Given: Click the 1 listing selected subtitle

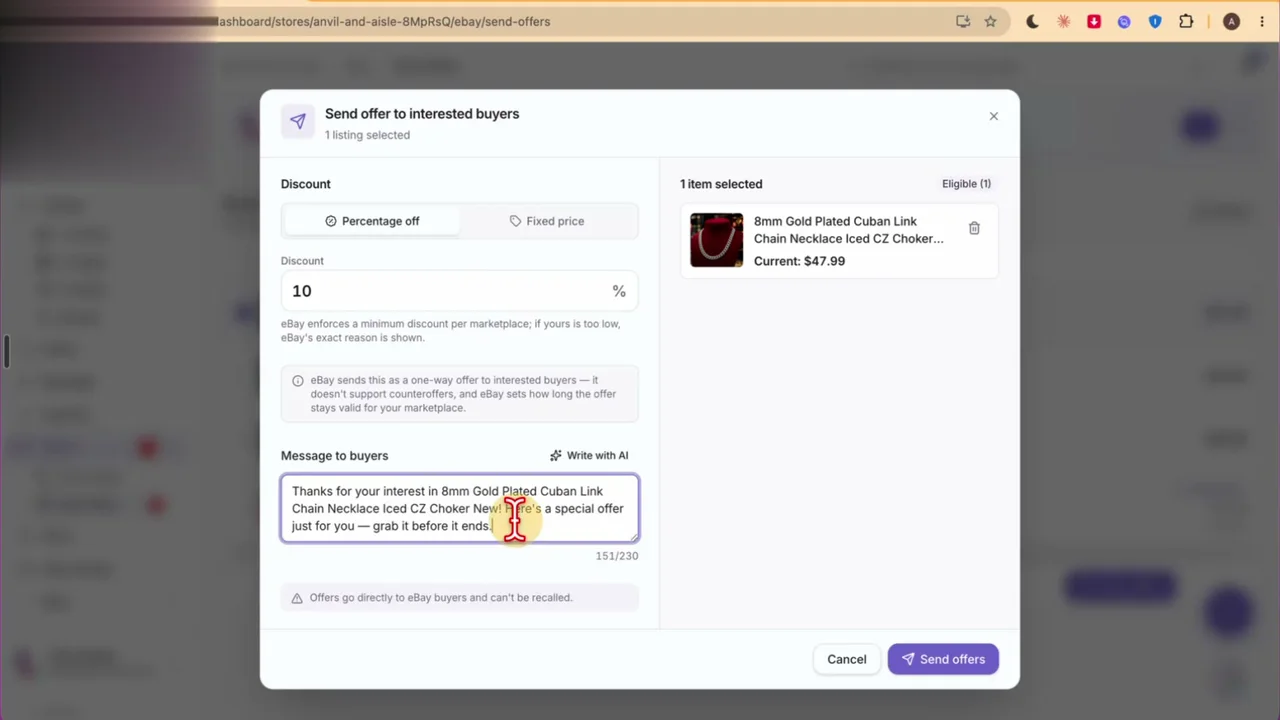Looking at the screenshot, I should pyautogui.click(x=367, y=135).
